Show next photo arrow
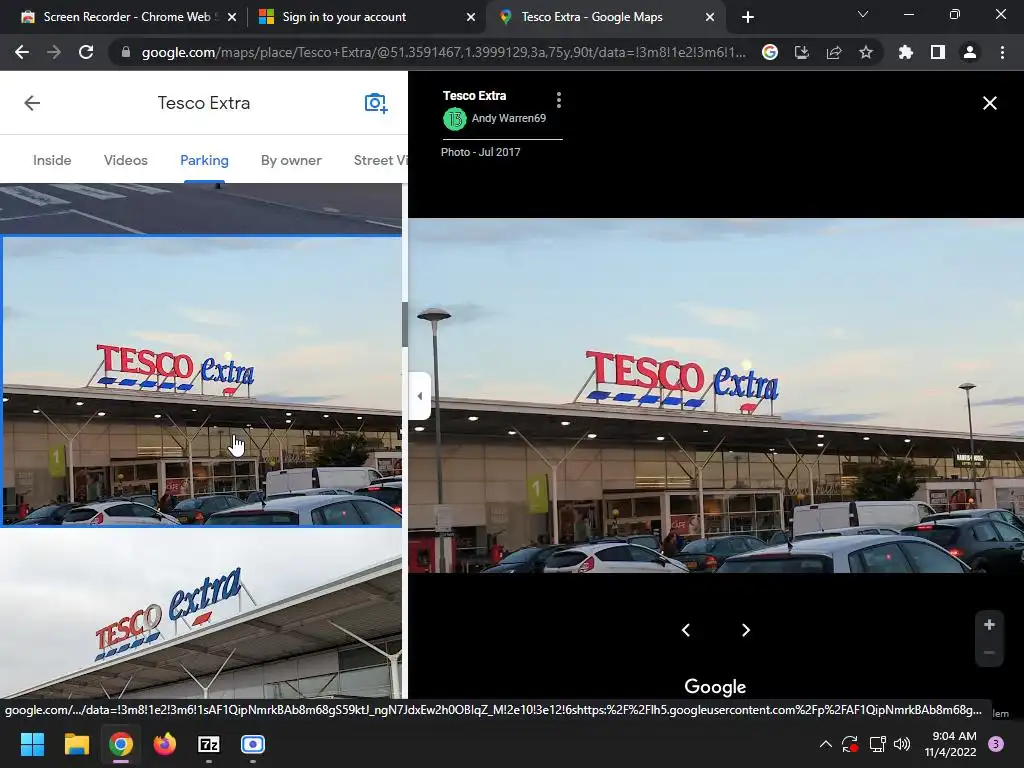 [746, 630]
